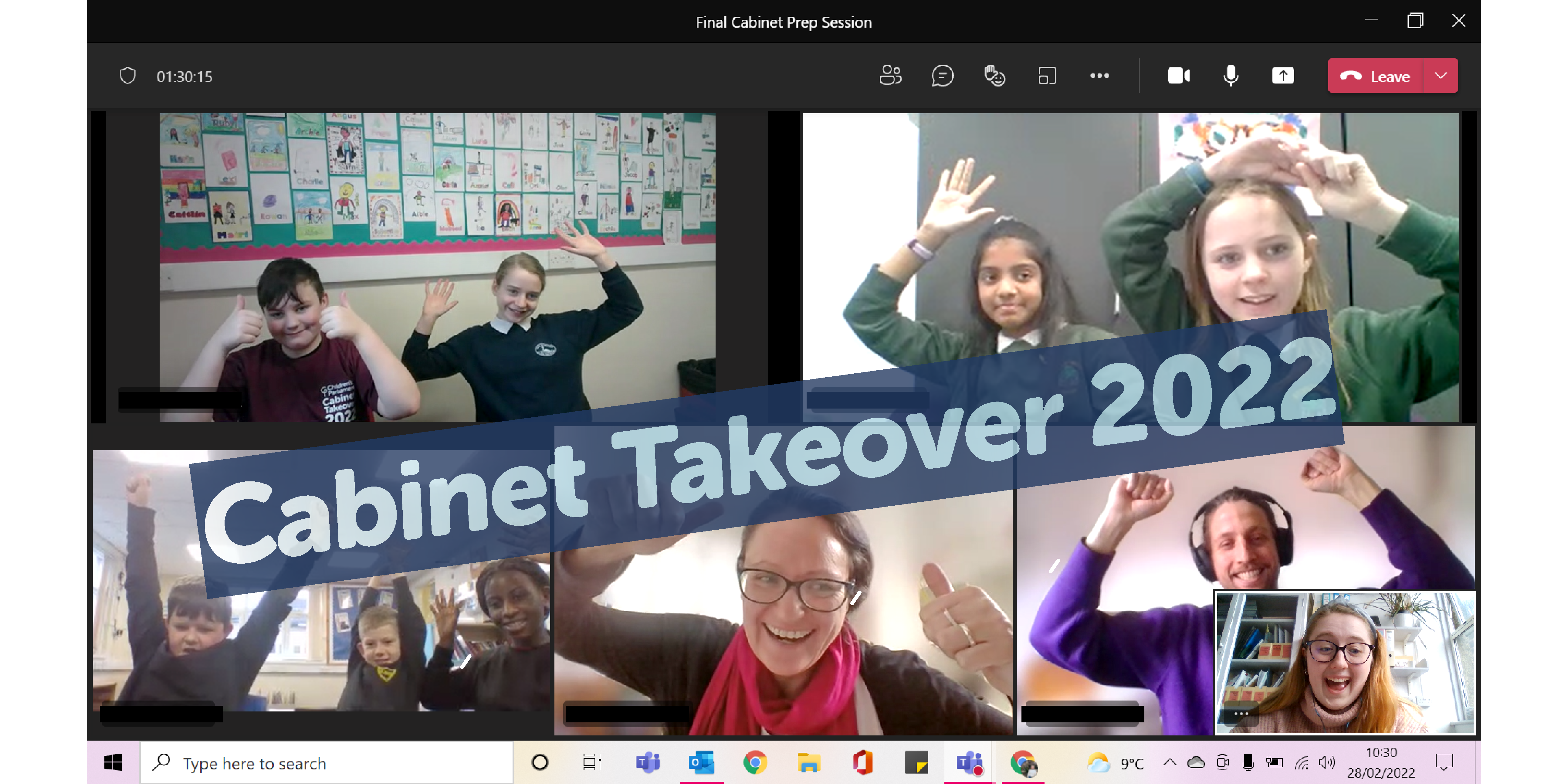Open the meeting chat
The width and height of the screenshot is (1568, 784).
pos(942,76)
